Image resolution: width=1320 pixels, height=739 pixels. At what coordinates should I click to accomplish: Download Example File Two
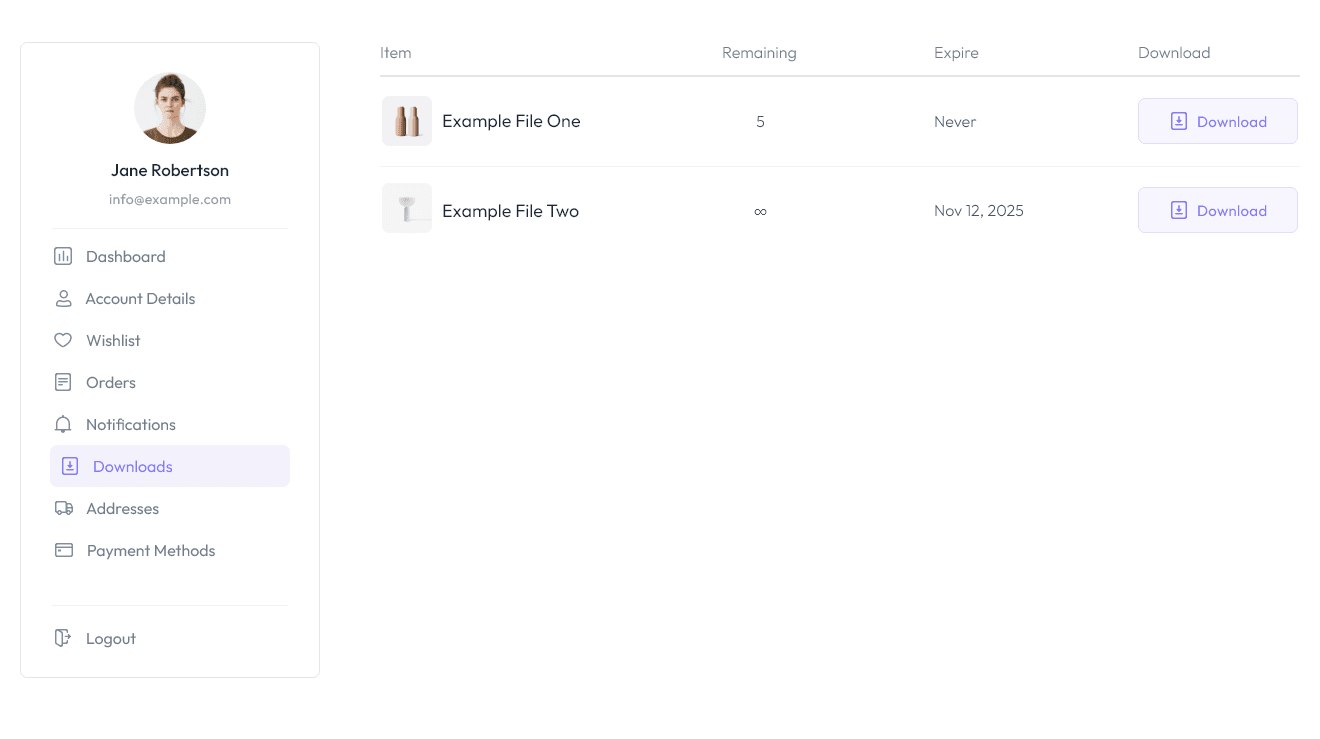tap(1217, 210)
